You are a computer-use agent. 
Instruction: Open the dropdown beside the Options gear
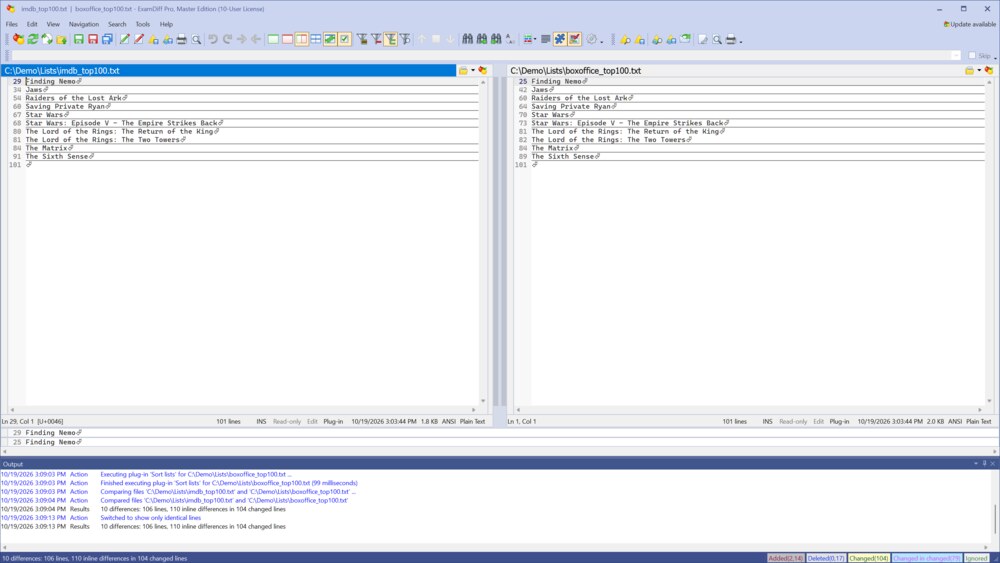tap(601, 41)
